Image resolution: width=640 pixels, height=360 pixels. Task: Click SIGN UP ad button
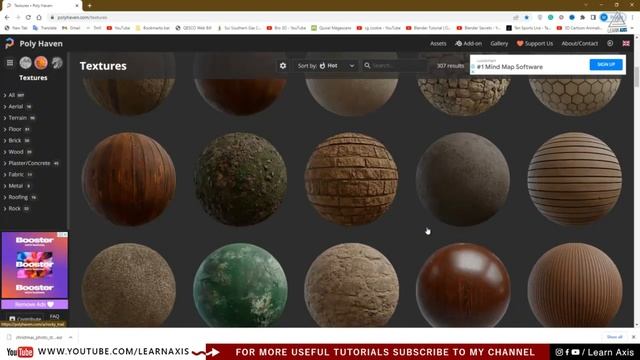tap(606, 64)
